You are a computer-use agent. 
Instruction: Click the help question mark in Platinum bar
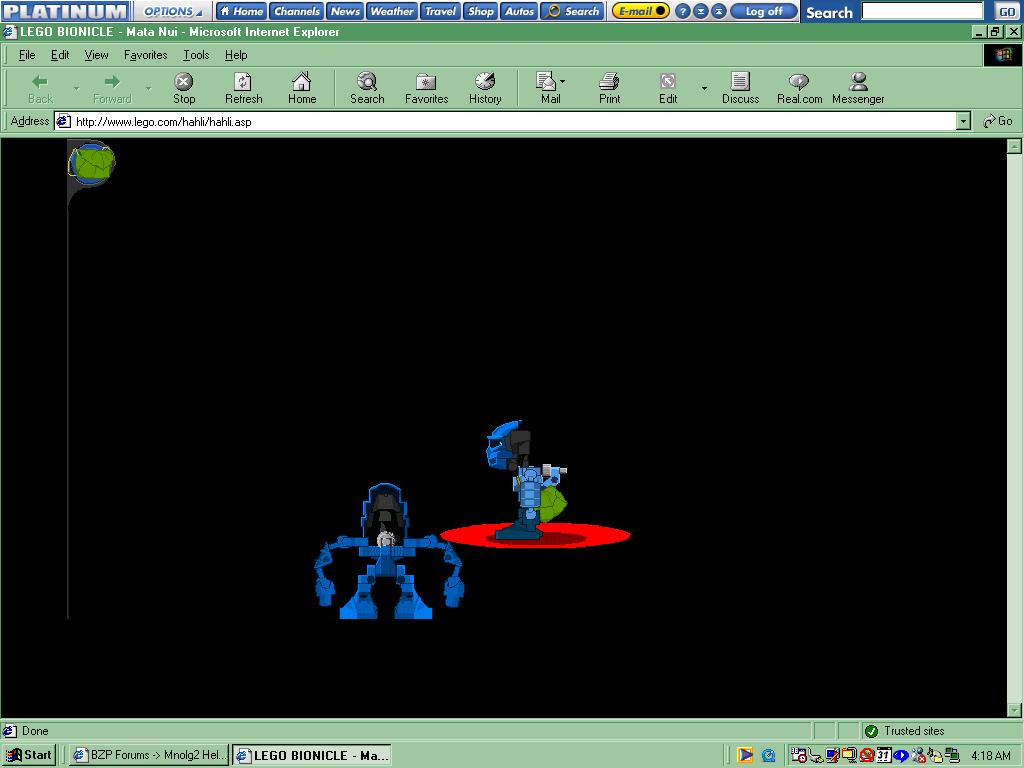(682, 11)
